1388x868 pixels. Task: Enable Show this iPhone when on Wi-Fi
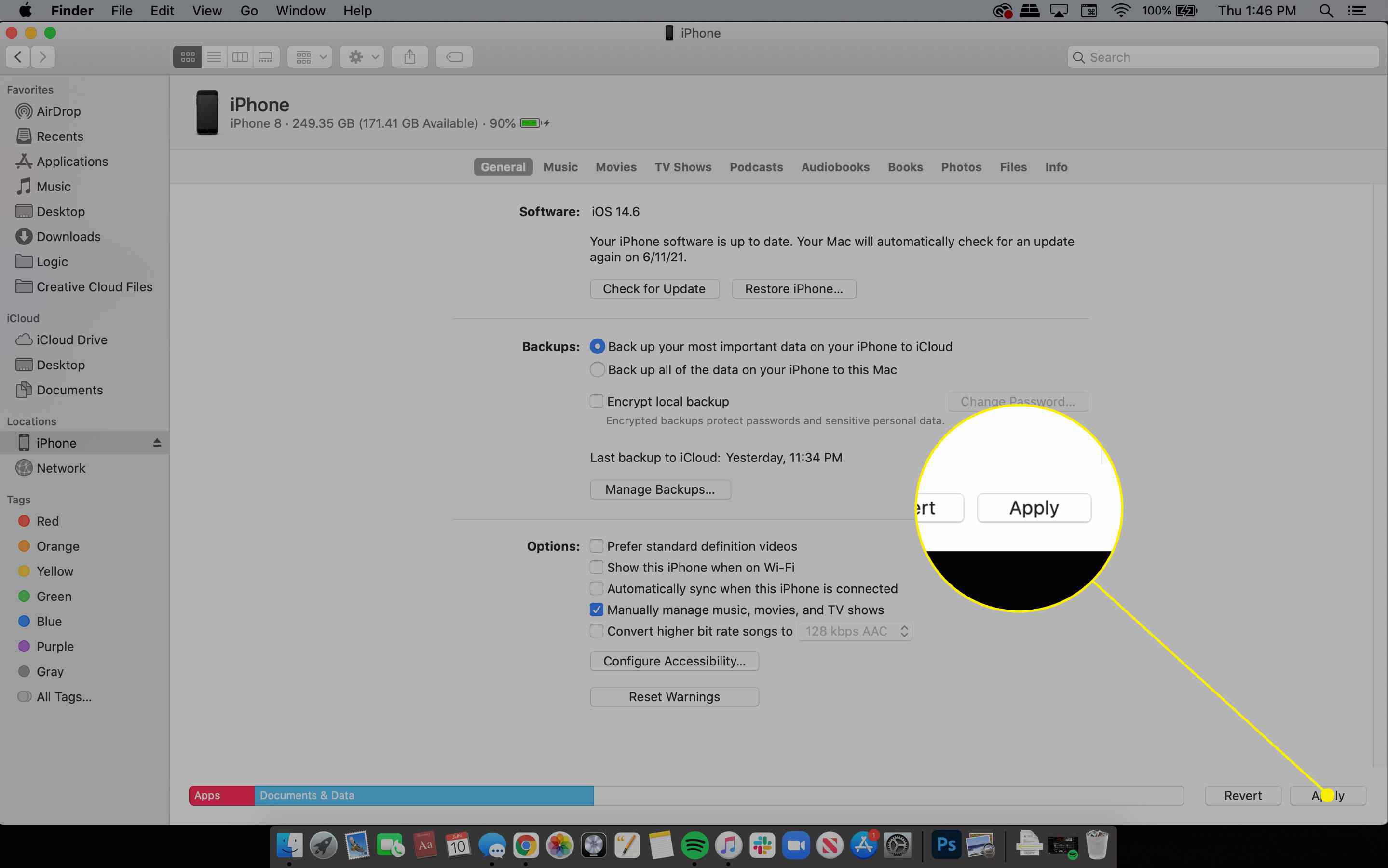point(597,567)
